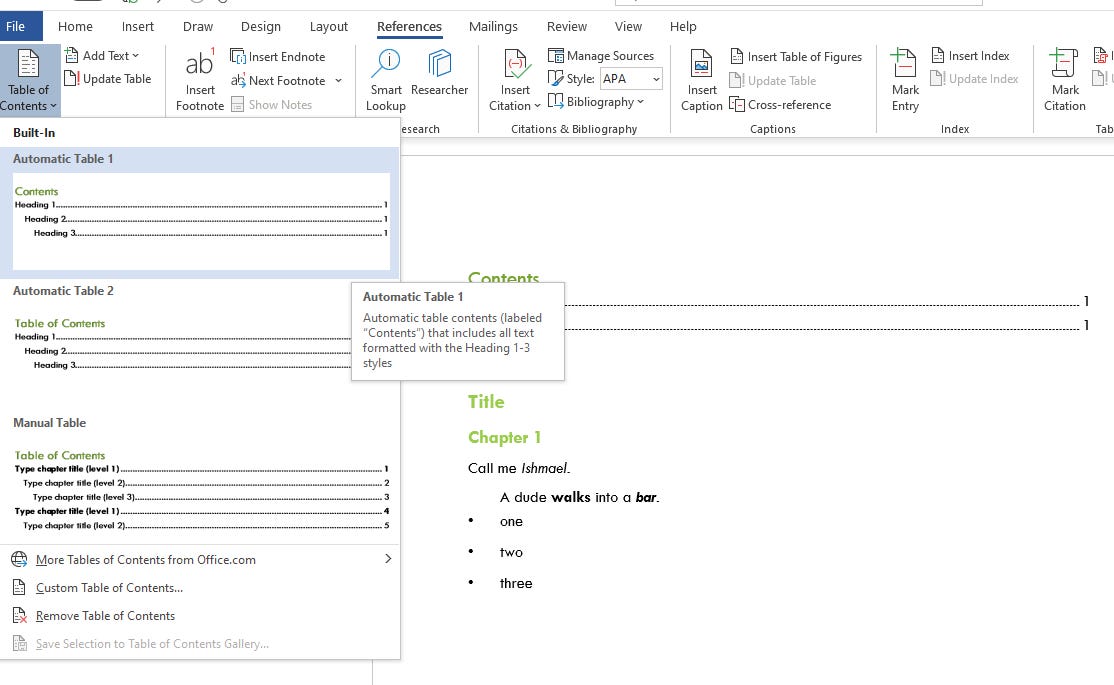Image resolution: width=1114 pixels, height=685 pixels.
Task: Click the Mark Citation icon
Action: click(1064, 63)
